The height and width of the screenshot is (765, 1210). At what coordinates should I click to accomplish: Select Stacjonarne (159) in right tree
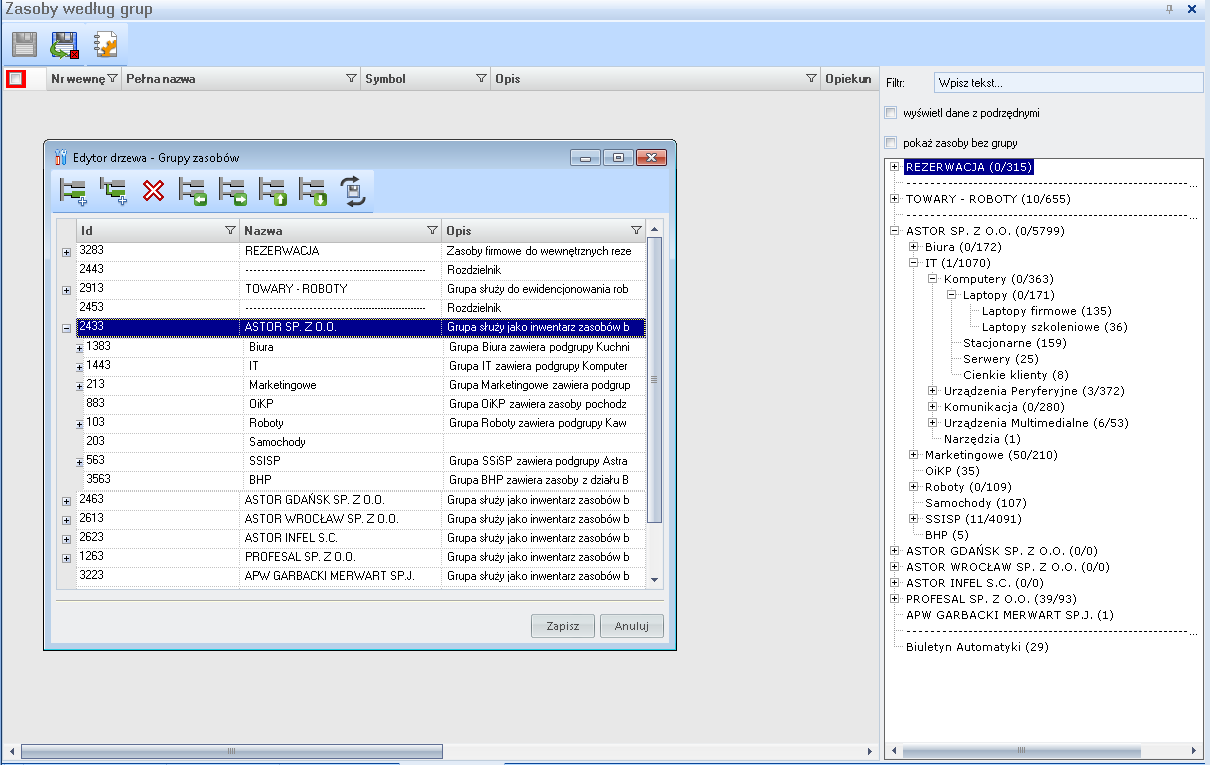[x=1015, y=343]
